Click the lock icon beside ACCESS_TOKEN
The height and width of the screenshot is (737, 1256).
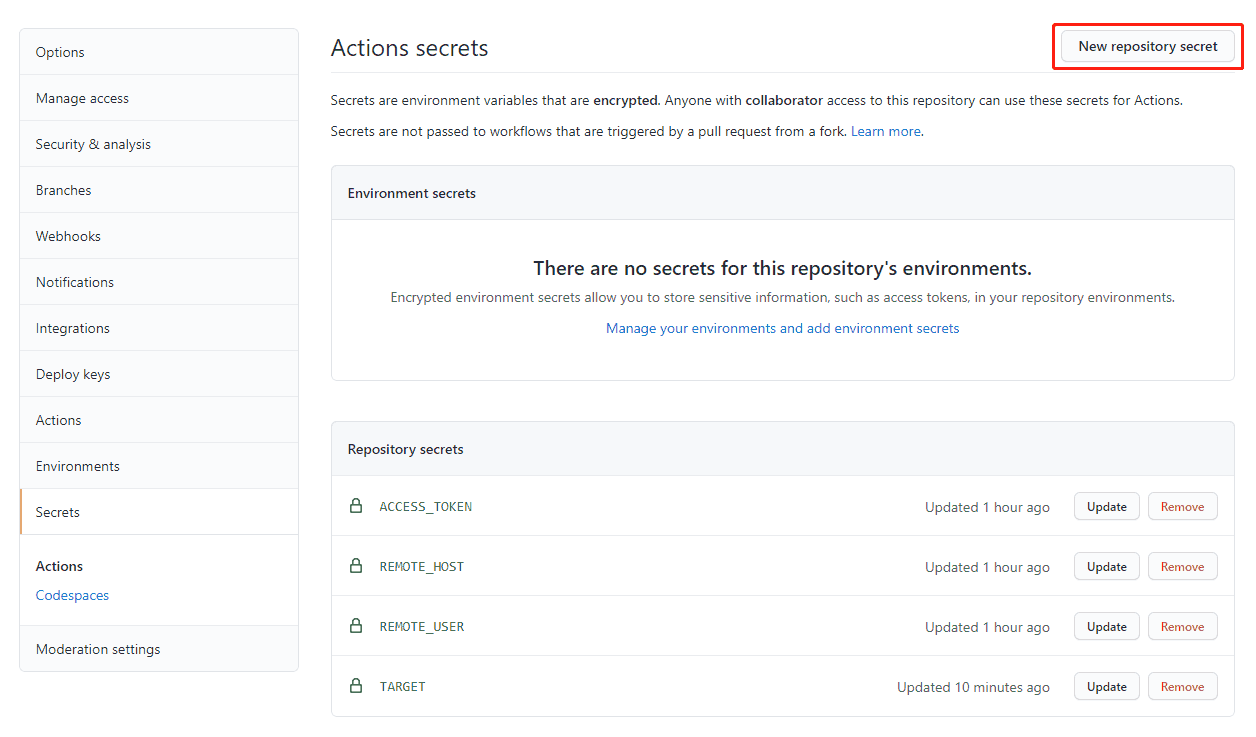[355, 506]
